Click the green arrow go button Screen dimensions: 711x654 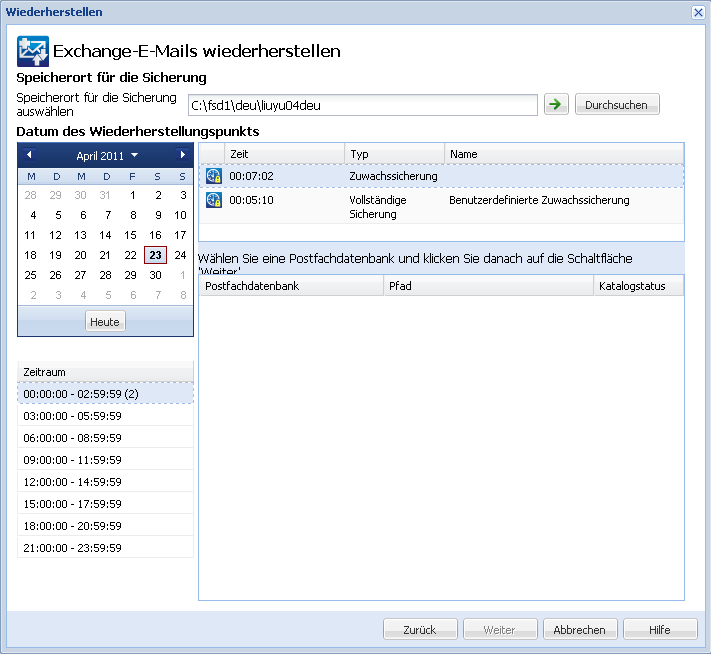pos(555,105)
